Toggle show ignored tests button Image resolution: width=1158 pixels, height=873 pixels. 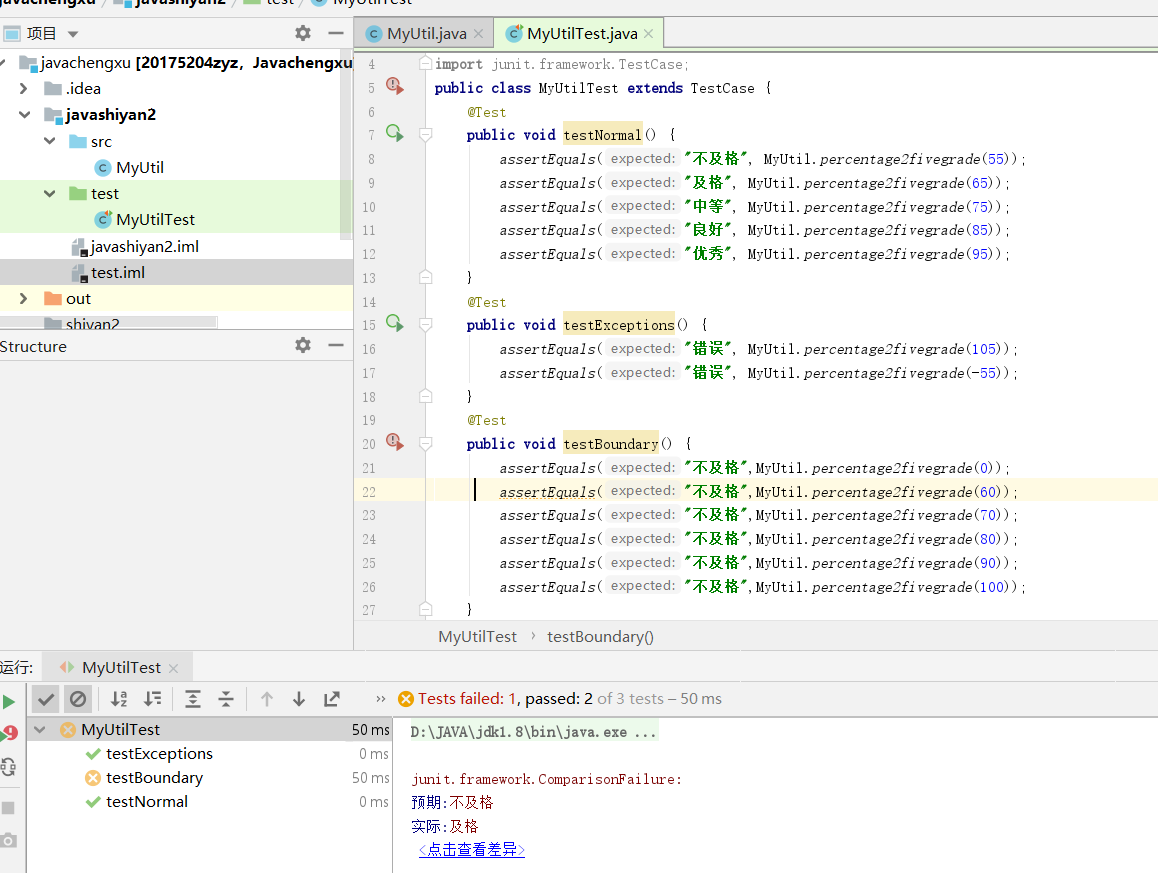pyautogui.click(x=78, y=699)
